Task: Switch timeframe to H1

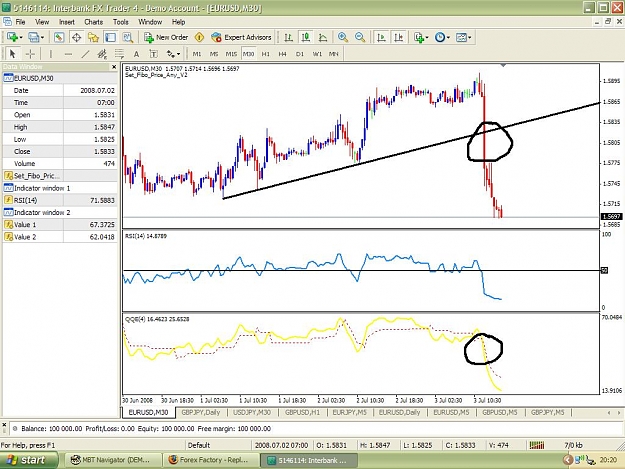Action: tap(265, 54)
